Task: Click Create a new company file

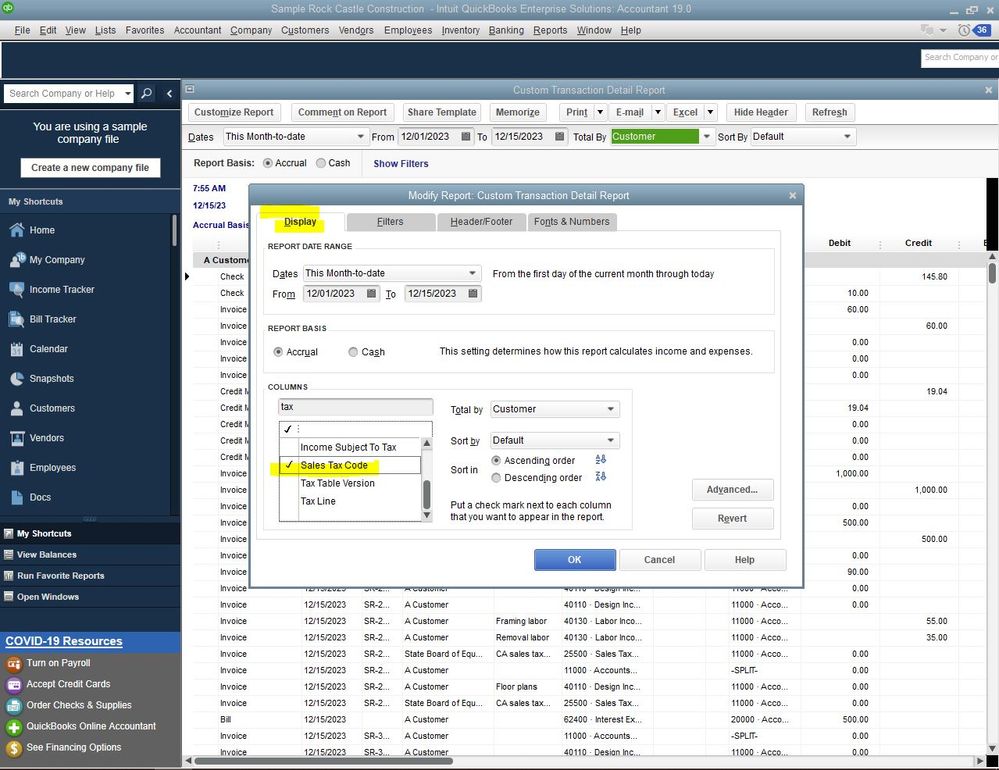Action: pos(90,168)
